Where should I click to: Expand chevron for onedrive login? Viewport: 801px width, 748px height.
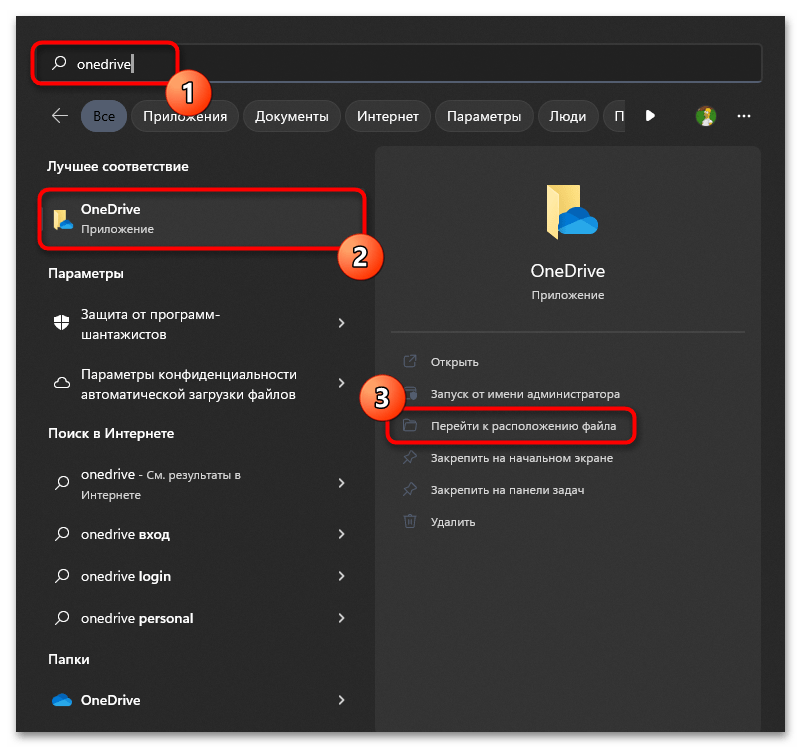click(x=341, y=576)
